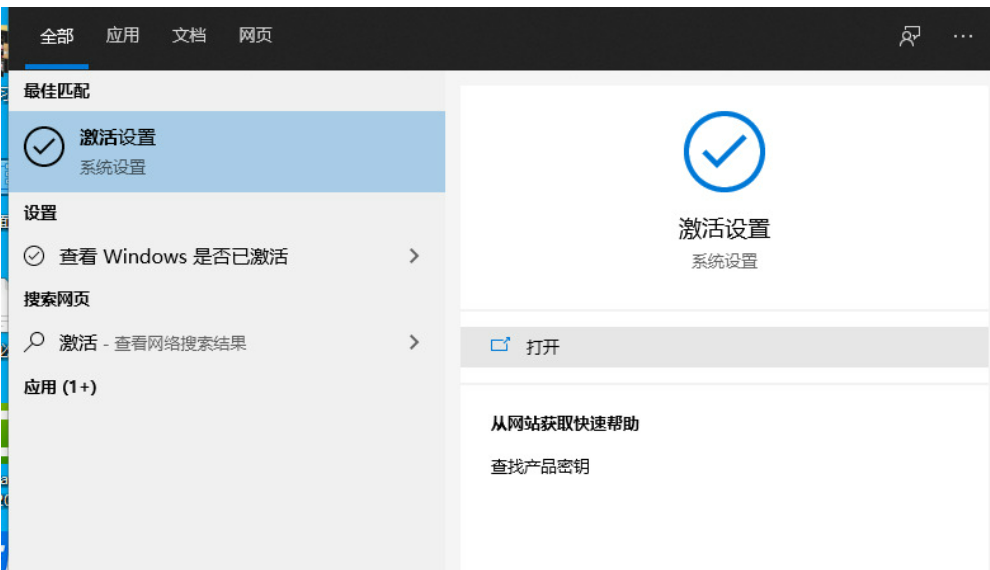The height and width of the screenshot is (570, 990).
Task: Open the 查找产品密钥 help link
Action: click(539, 466)
